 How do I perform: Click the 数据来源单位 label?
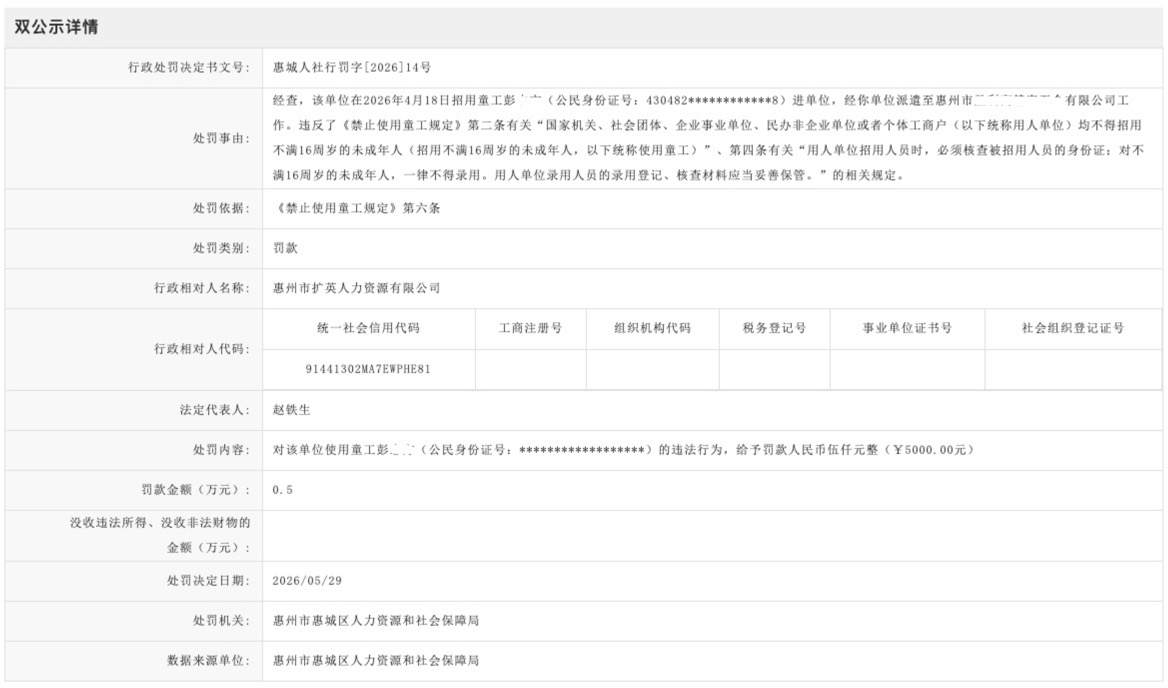[209, 661]
